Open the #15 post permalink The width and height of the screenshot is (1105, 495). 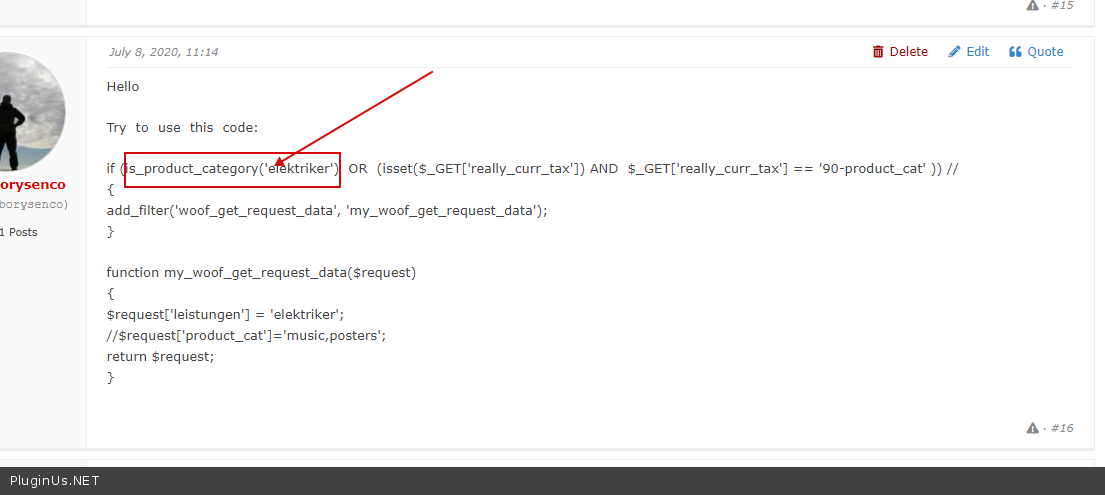(1062, 5)
